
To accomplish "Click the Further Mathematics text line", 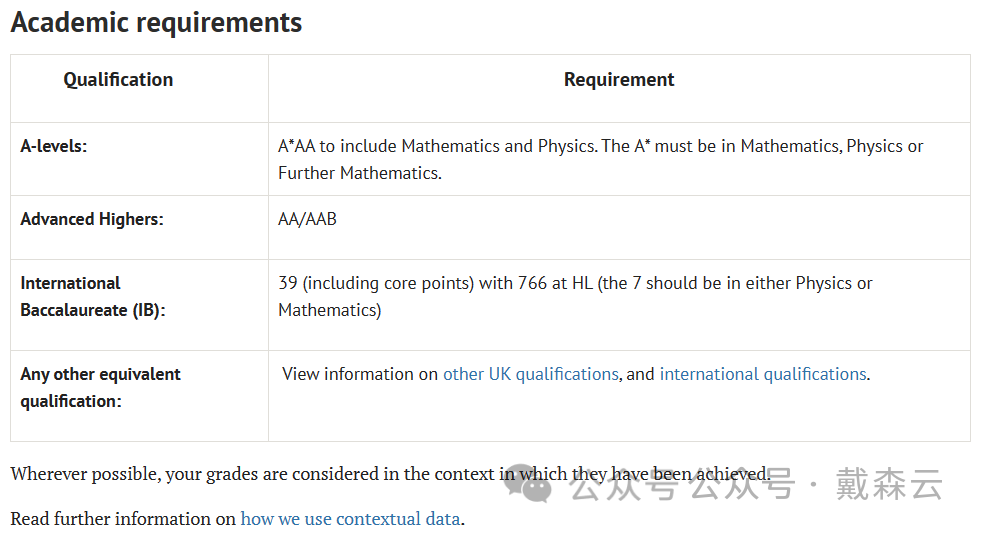I will (x=360, y=173).
